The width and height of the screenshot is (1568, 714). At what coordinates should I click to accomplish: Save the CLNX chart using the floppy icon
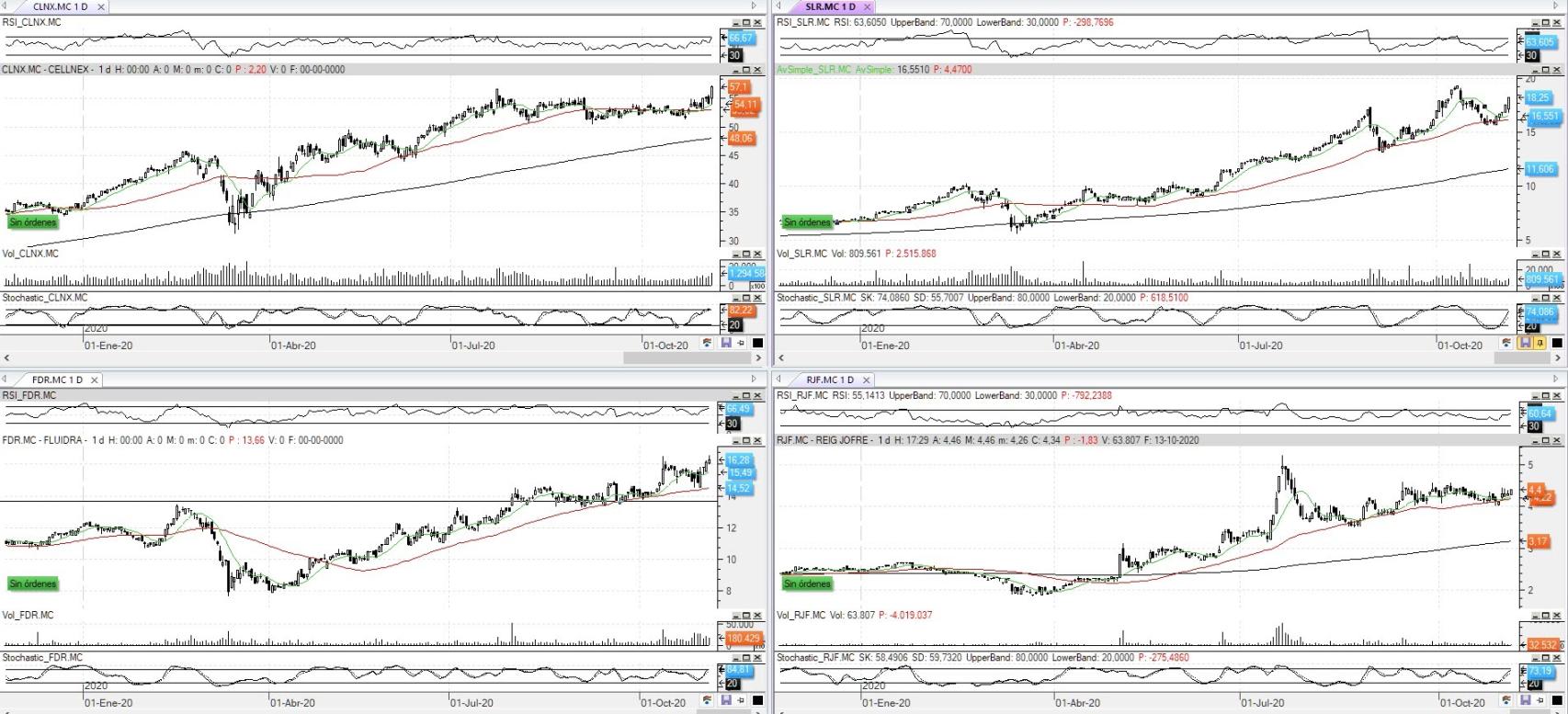tap(726, 344)
